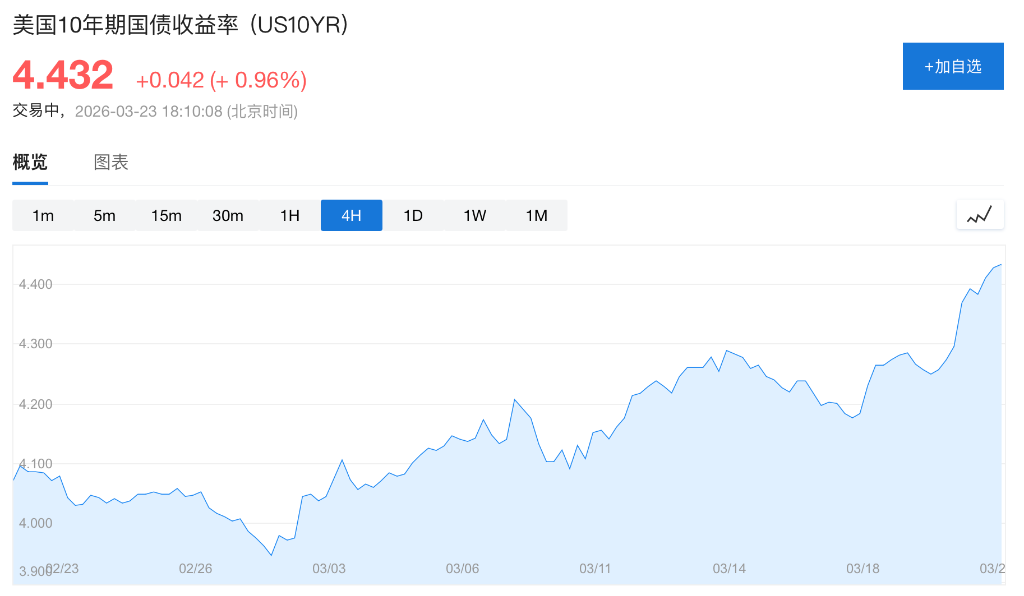The image size is (1024, 596).
Task: Click the 4.300 level on the y-axis
Action: pos(36,344)
